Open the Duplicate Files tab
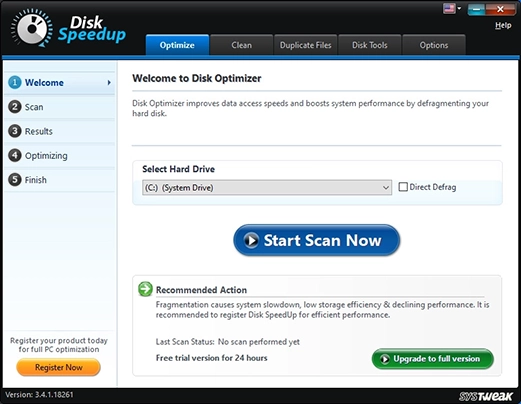The width and height of the screenshot is (521, 404). [305, 45]
